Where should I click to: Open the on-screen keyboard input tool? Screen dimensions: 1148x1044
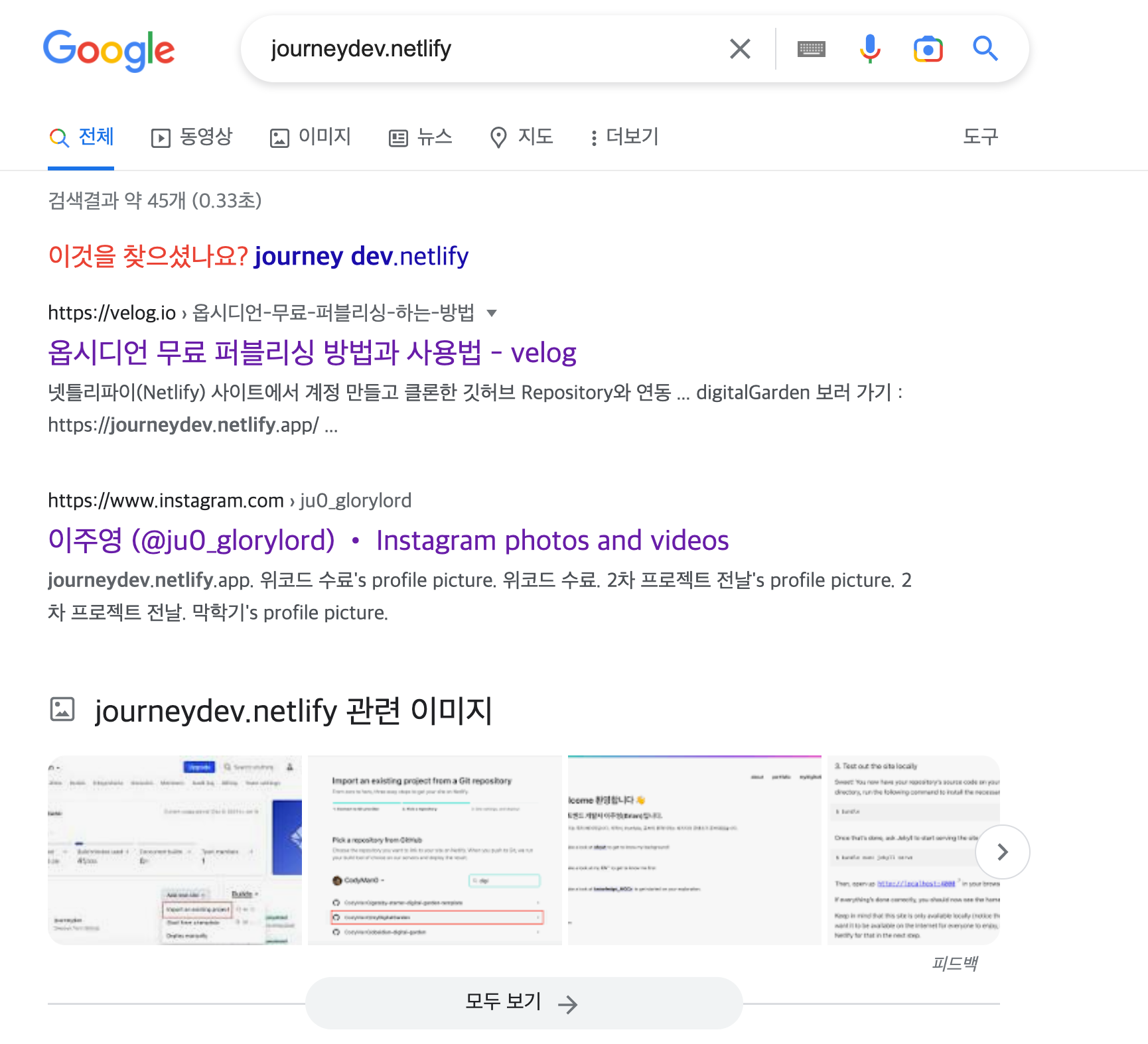pyautogui.click(x=811, y=49)
